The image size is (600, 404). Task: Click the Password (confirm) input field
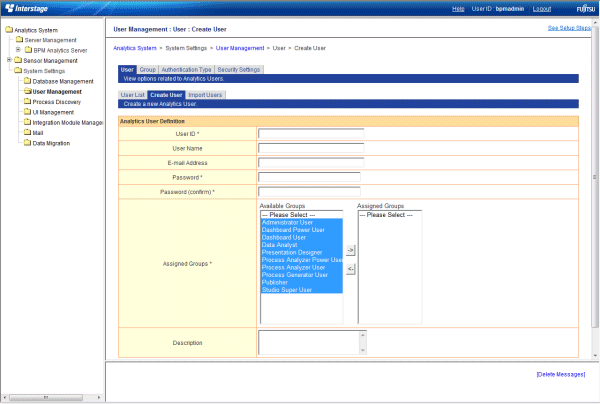309,191
